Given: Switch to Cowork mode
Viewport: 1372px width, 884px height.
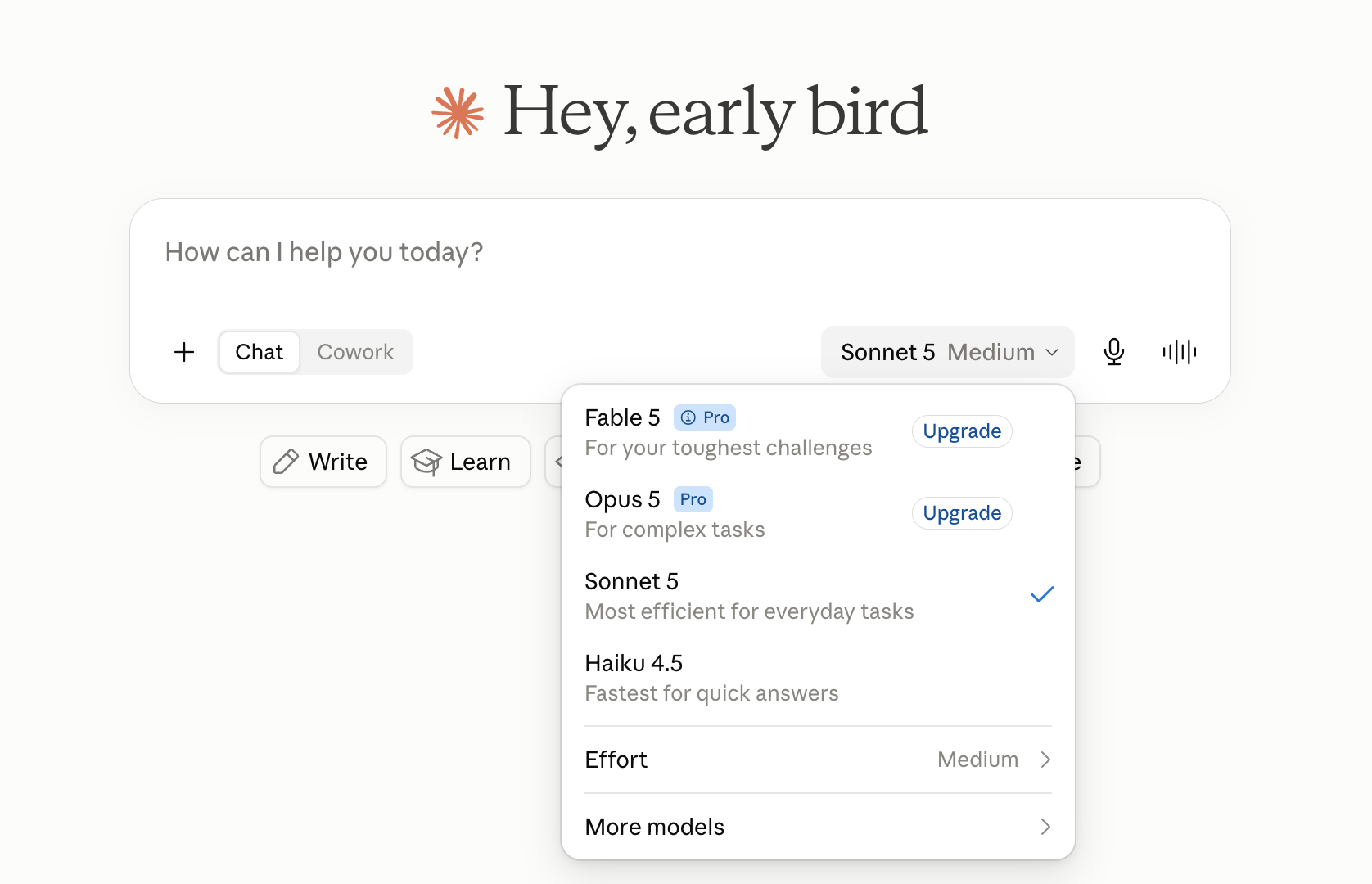Looking at the screenshot, I should [355, 352].
